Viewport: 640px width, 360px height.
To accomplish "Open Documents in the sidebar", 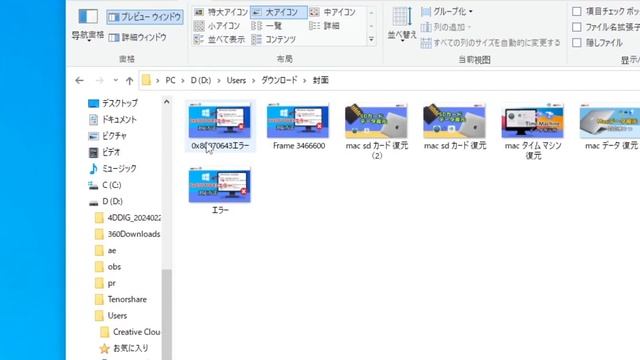I will pos(112,120).
